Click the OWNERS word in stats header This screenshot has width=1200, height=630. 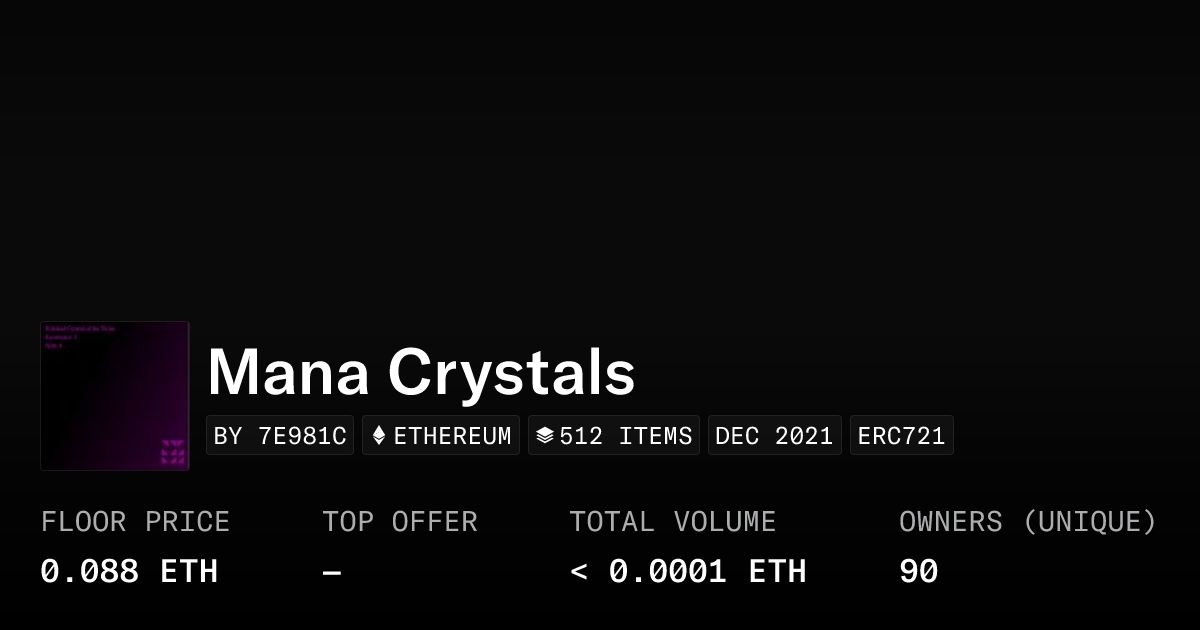pyautogui.click(x=950, y=522)
